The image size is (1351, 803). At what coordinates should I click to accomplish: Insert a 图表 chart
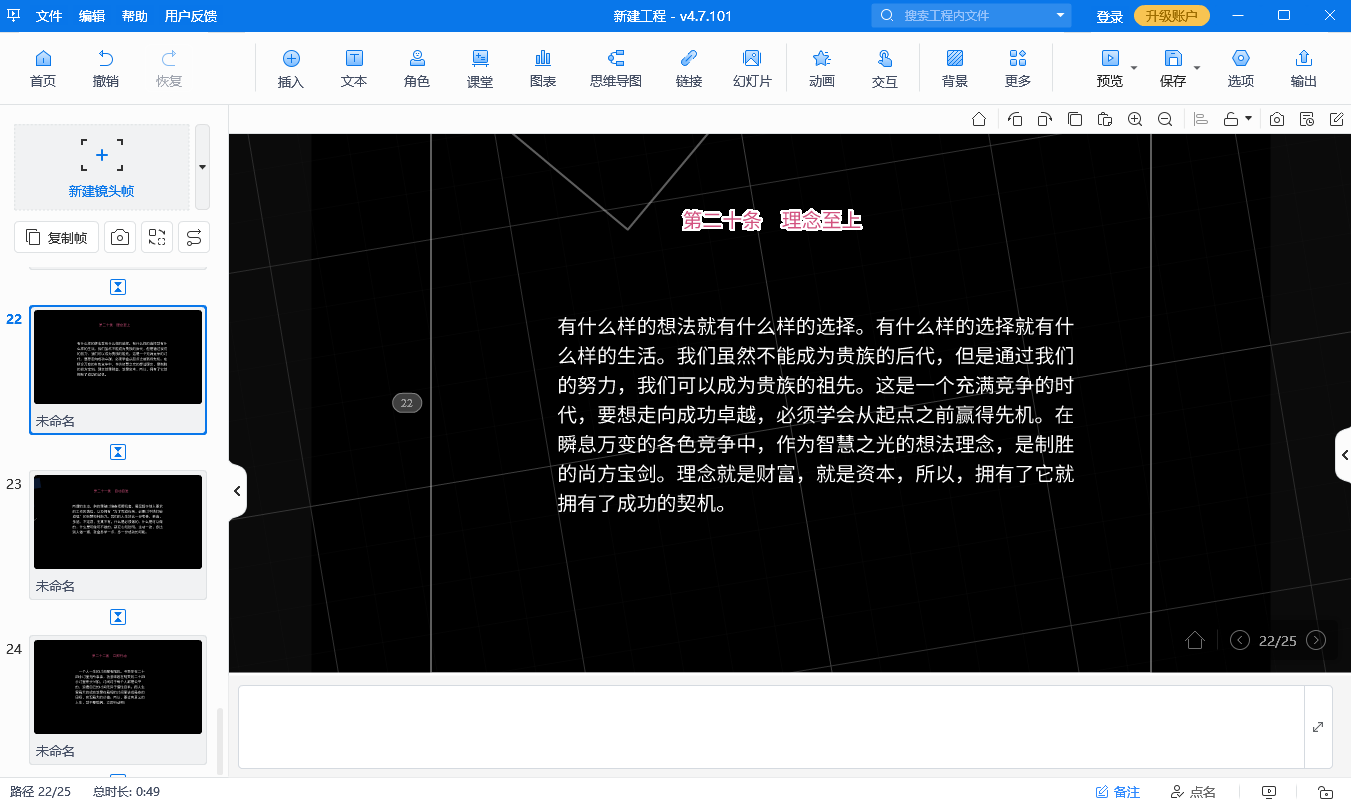543,69
